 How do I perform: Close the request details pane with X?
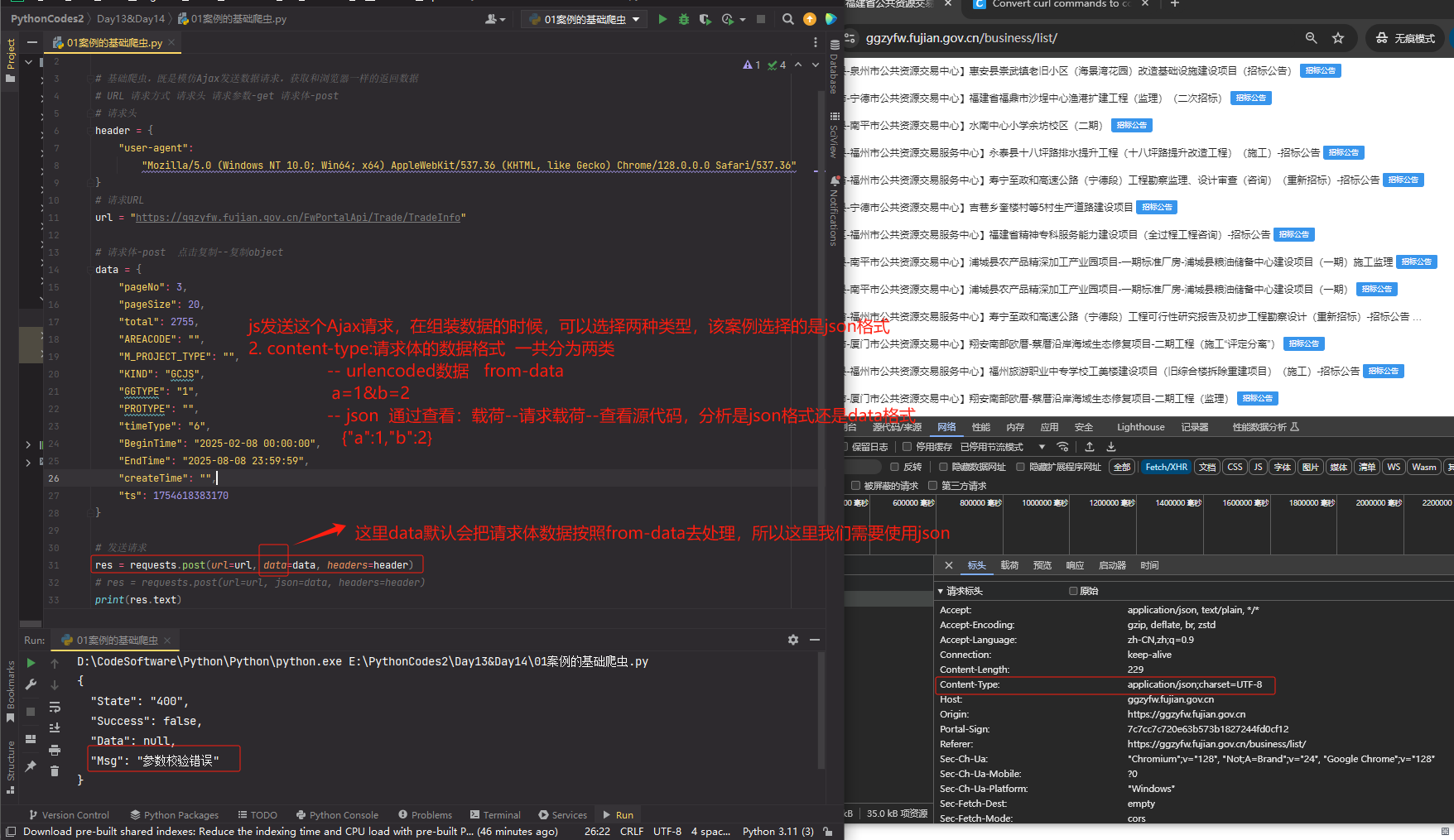point(949,565)
